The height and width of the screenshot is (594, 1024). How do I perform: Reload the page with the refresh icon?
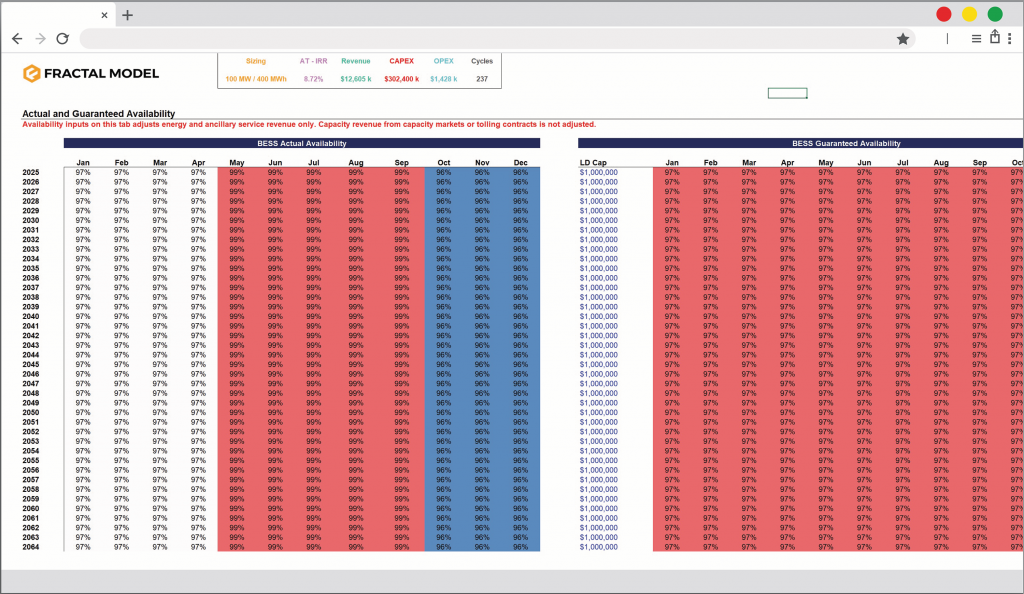point(62,39)
